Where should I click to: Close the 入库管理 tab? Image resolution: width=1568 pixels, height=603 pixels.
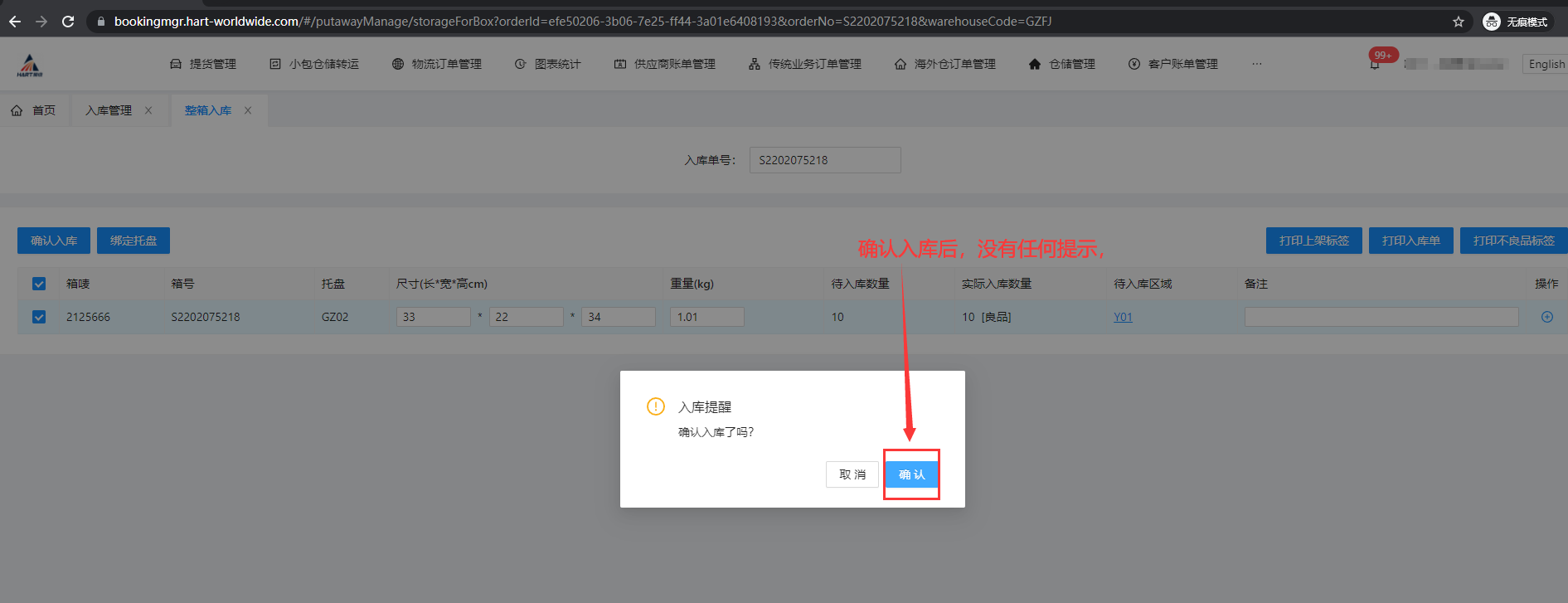148,110
